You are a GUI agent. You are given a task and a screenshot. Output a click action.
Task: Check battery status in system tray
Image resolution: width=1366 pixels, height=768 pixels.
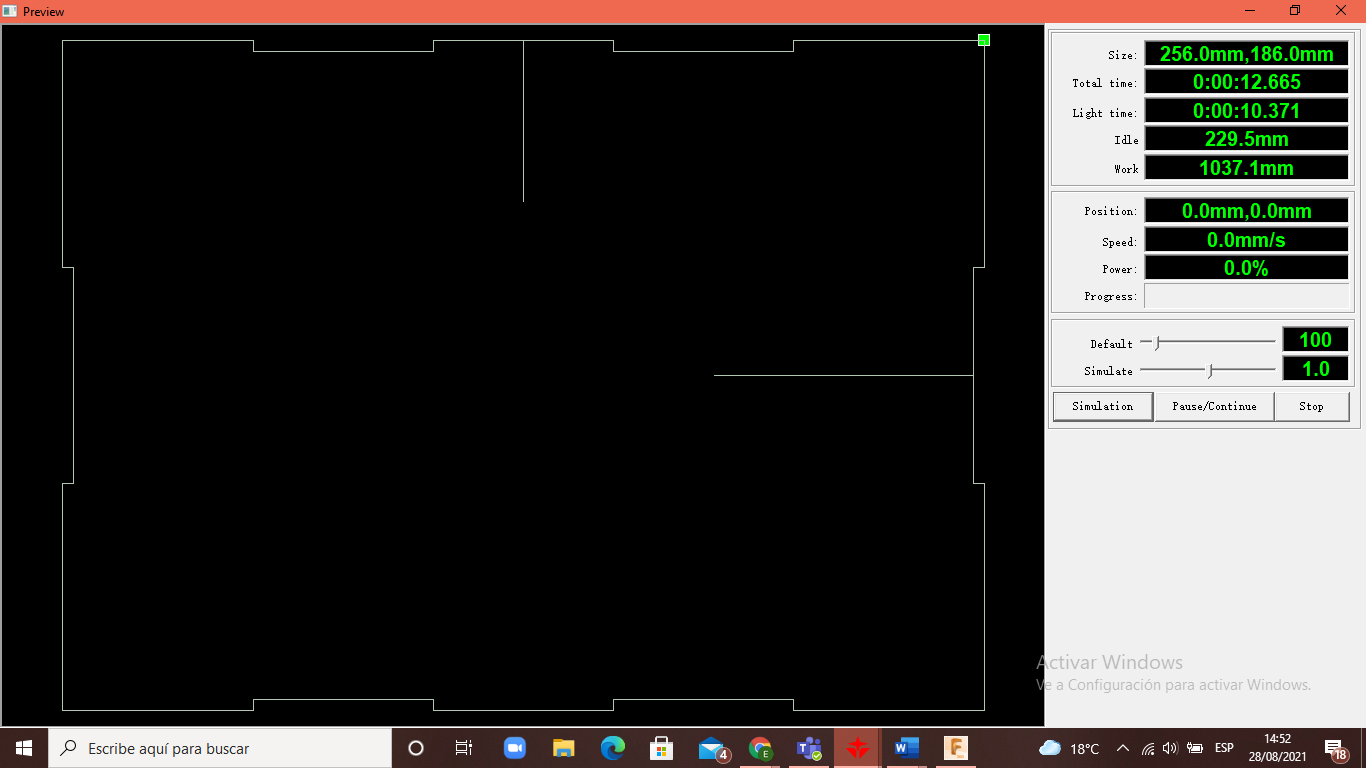(1194, 748)
